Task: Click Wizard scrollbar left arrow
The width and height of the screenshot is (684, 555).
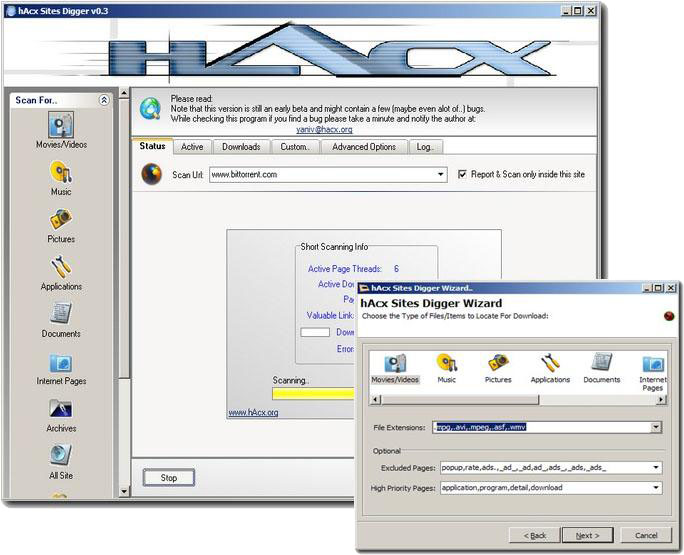Action: (x=376, y=400)
